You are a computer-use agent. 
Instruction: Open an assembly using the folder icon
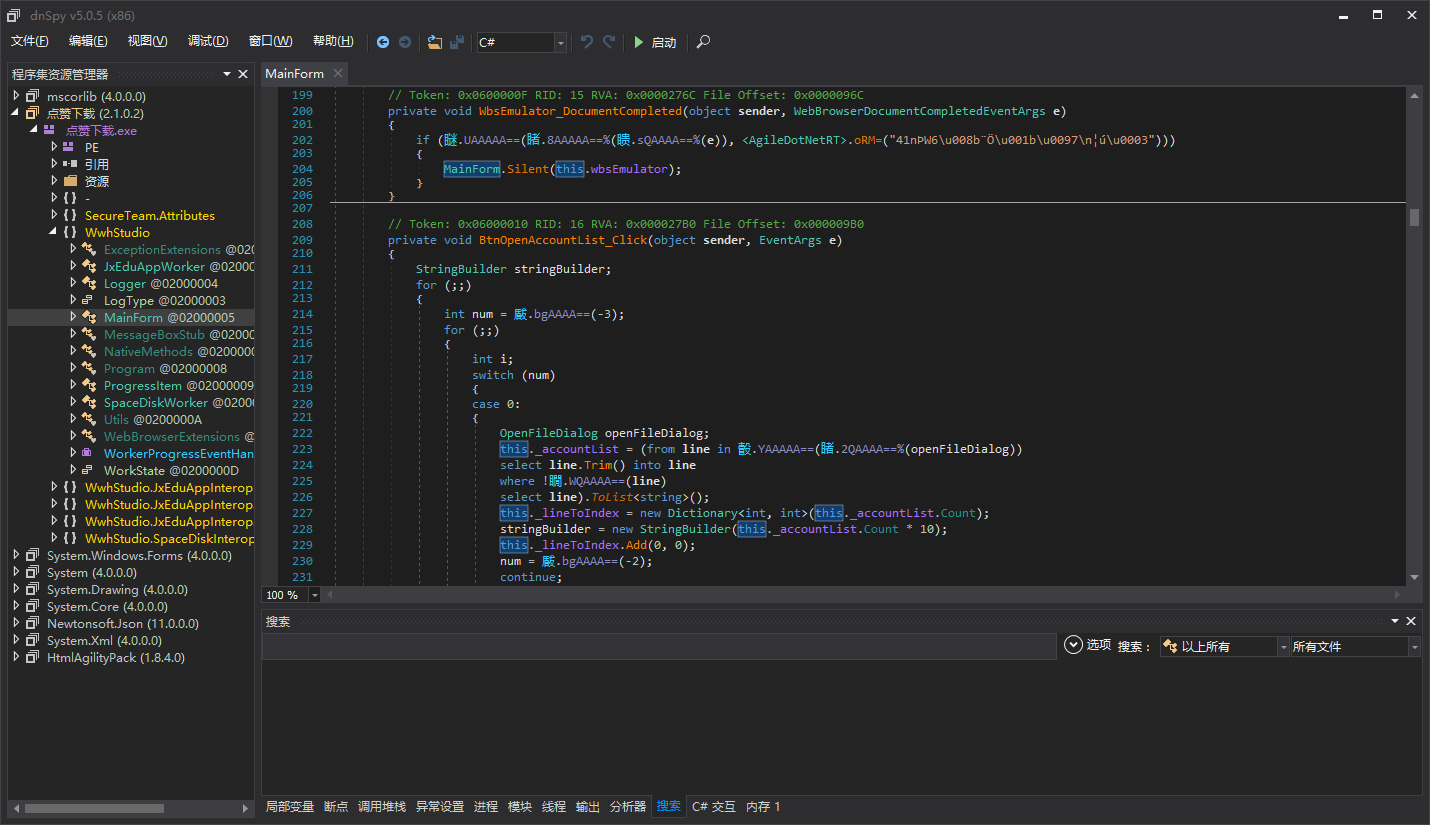coord(434,43)
